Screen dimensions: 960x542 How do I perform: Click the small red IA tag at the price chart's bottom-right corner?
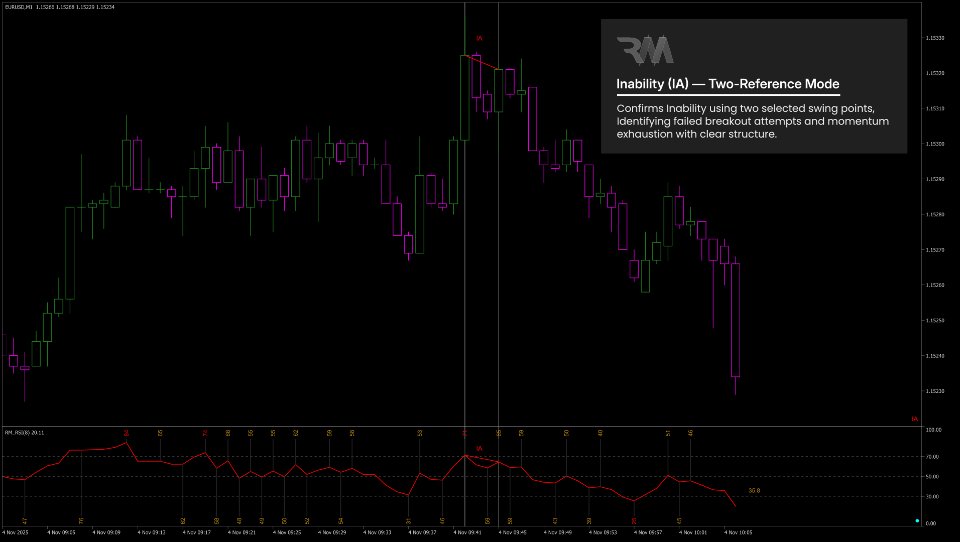click(x=915, y=420)
